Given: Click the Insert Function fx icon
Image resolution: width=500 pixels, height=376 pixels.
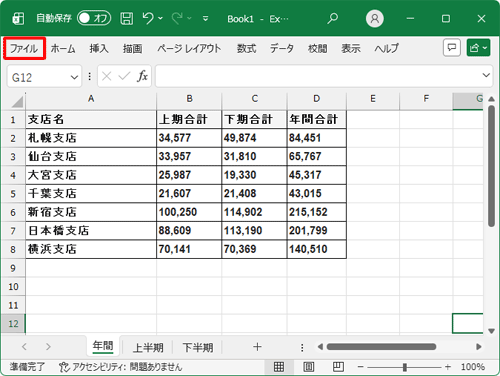Looking at the screenshot, I should [x=142, y=76].
